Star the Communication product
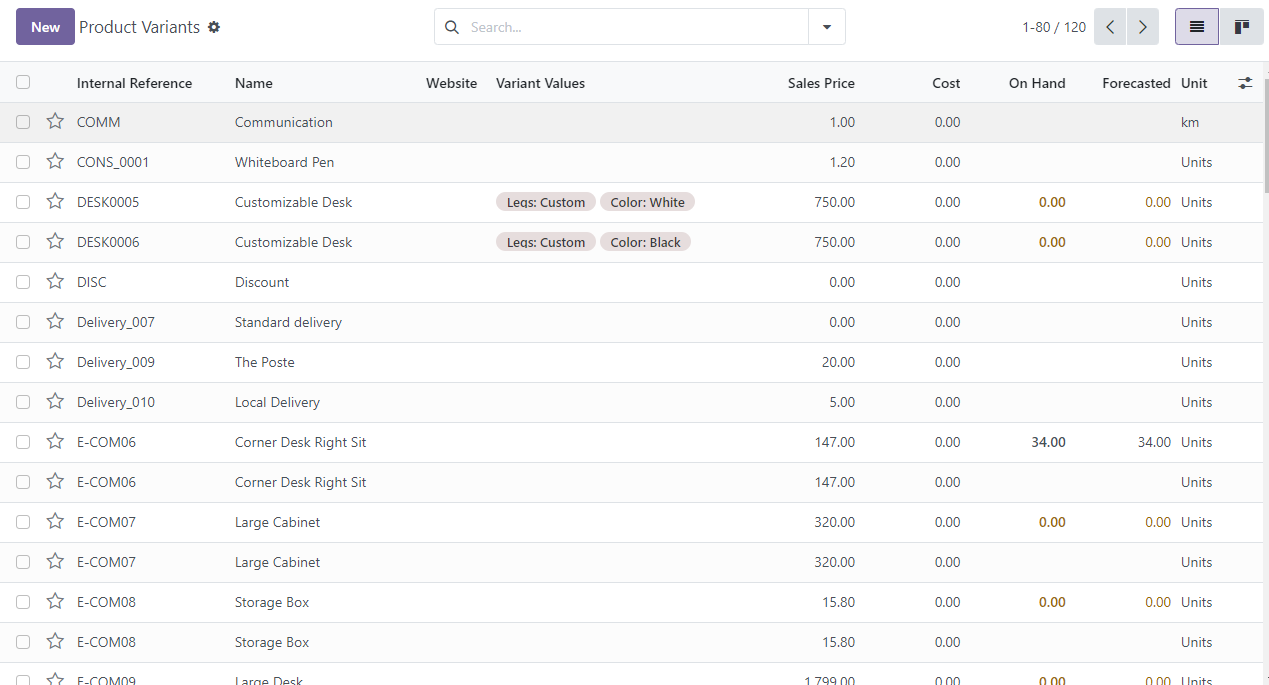1269x685 pixels. coord(55,121)
